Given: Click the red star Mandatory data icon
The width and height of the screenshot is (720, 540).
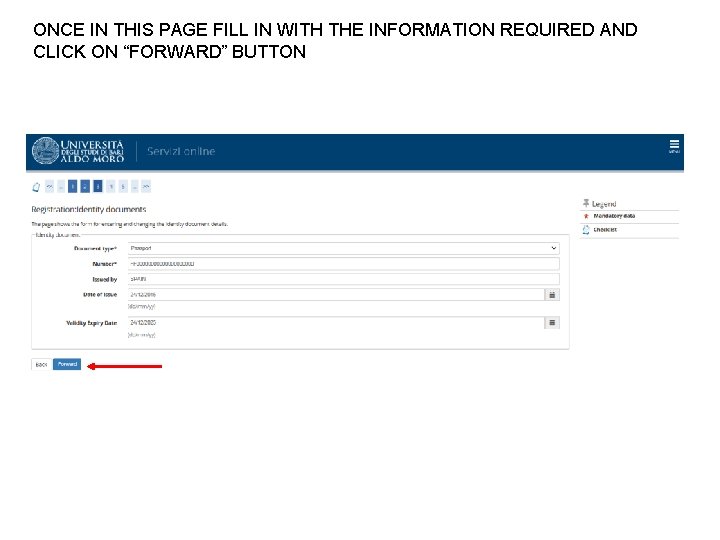Looking at the screenshot, I should [586, 216].
